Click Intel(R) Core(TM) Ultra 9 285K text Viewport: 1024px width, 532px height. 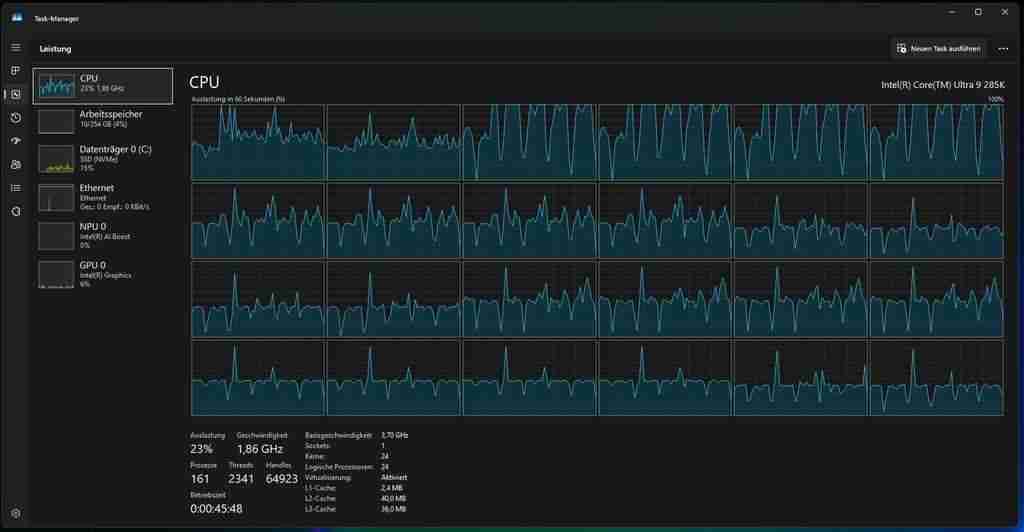click(943, 85)
